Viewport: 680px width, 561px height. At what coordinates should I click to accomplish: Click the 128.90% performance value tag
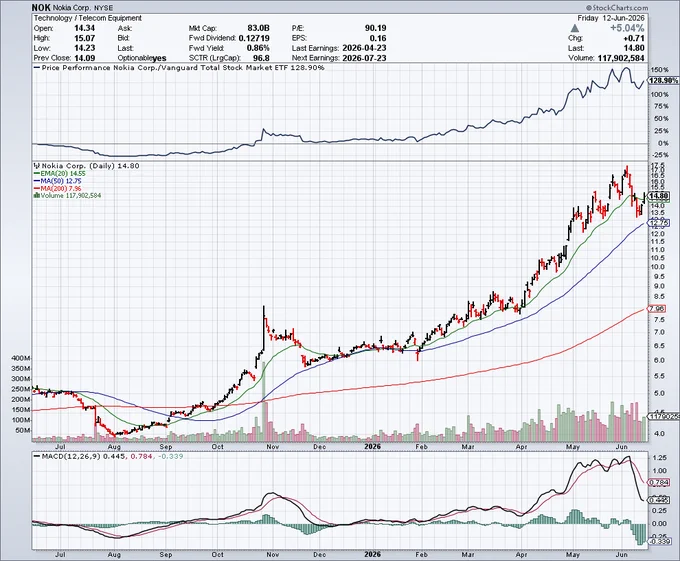pos(664,81)
